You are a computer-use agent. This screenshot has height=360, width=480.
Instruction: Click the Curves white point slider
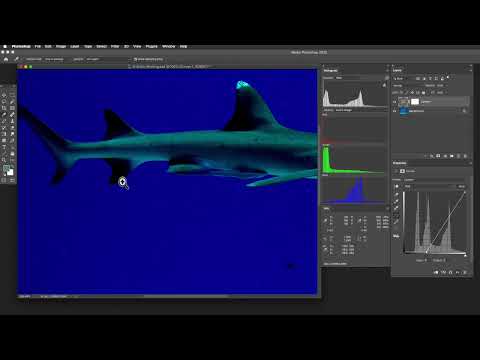(465, 255)
